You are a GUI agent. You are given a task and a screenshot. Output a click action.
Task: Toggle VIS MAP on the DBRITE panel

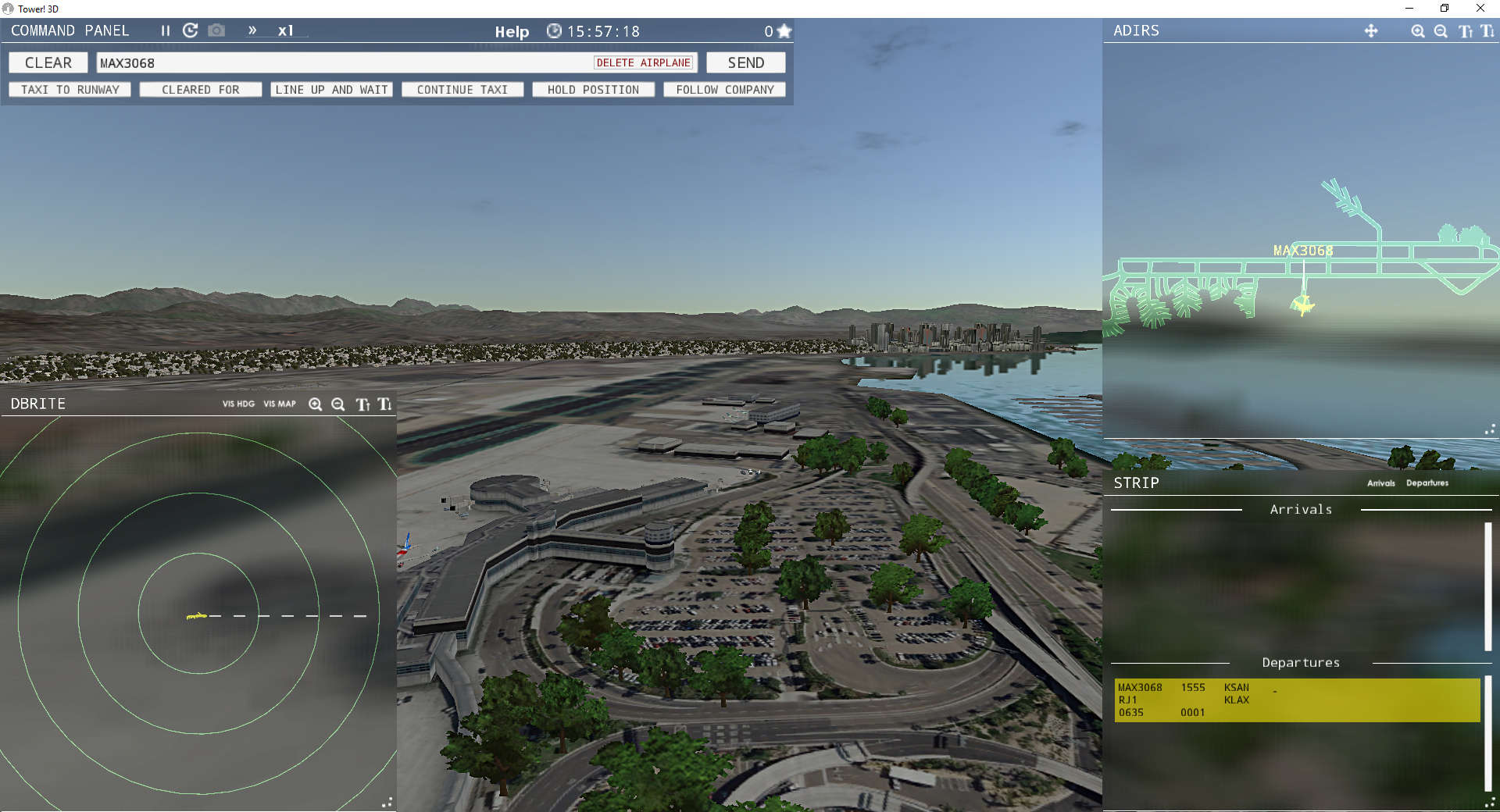pos(279,404)
